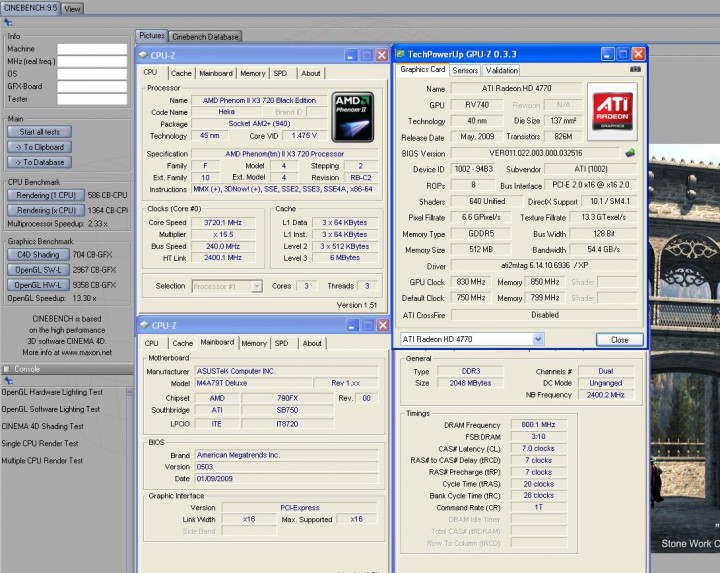Switch to the Sensors tab in GPU-Z

[x=465, y=71]
